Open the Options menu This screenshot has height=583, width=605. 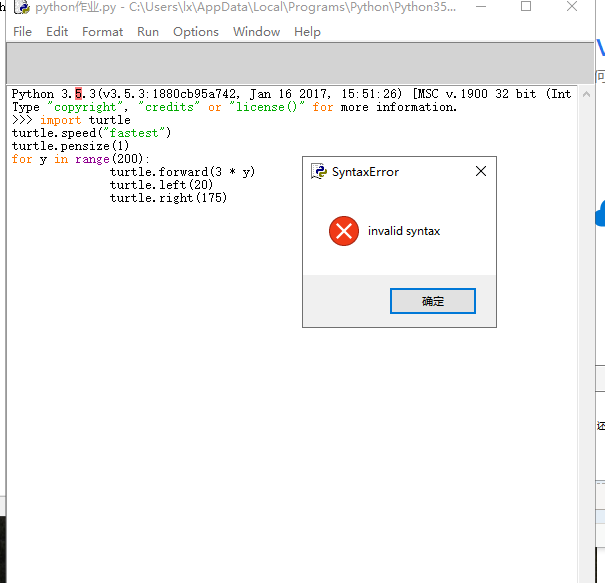[196, 32]
